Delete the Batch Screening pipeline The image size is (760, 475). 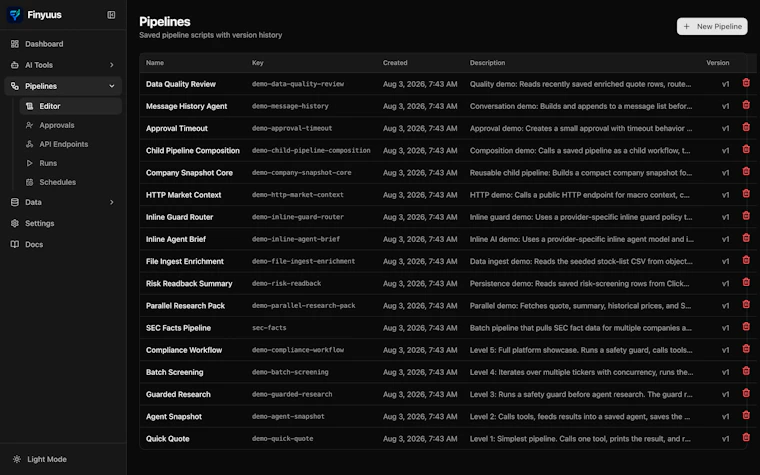(x=746, y=371)
